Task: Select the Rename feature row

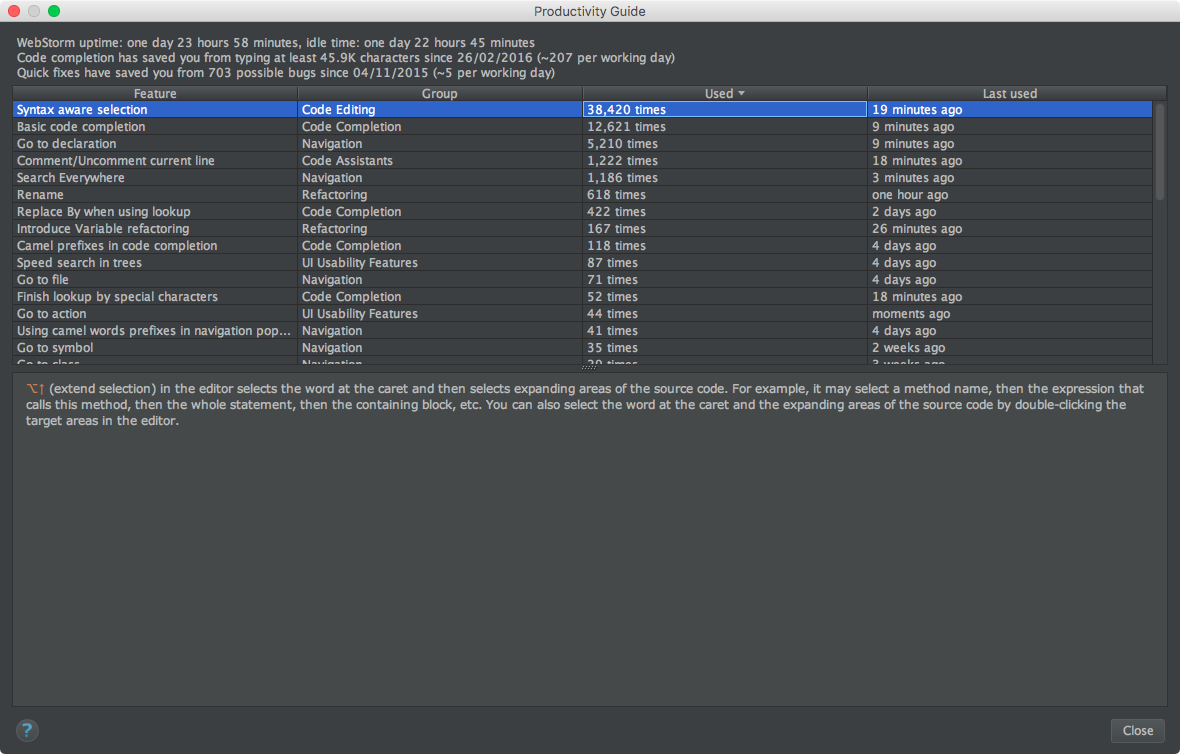Action: click(x=582, y=194)
